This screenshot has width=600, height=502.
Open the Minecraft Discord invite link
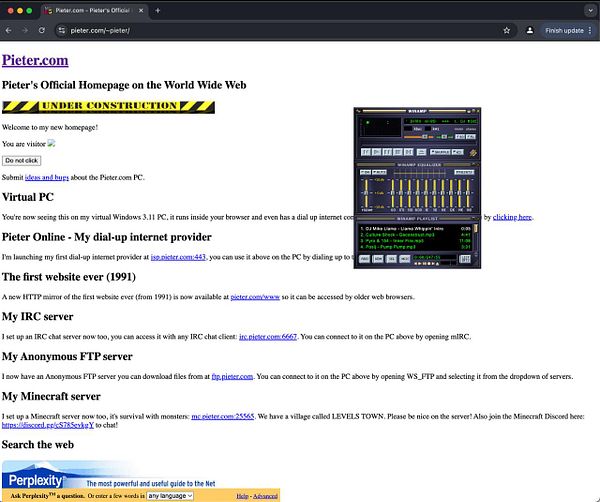[48, 425]
